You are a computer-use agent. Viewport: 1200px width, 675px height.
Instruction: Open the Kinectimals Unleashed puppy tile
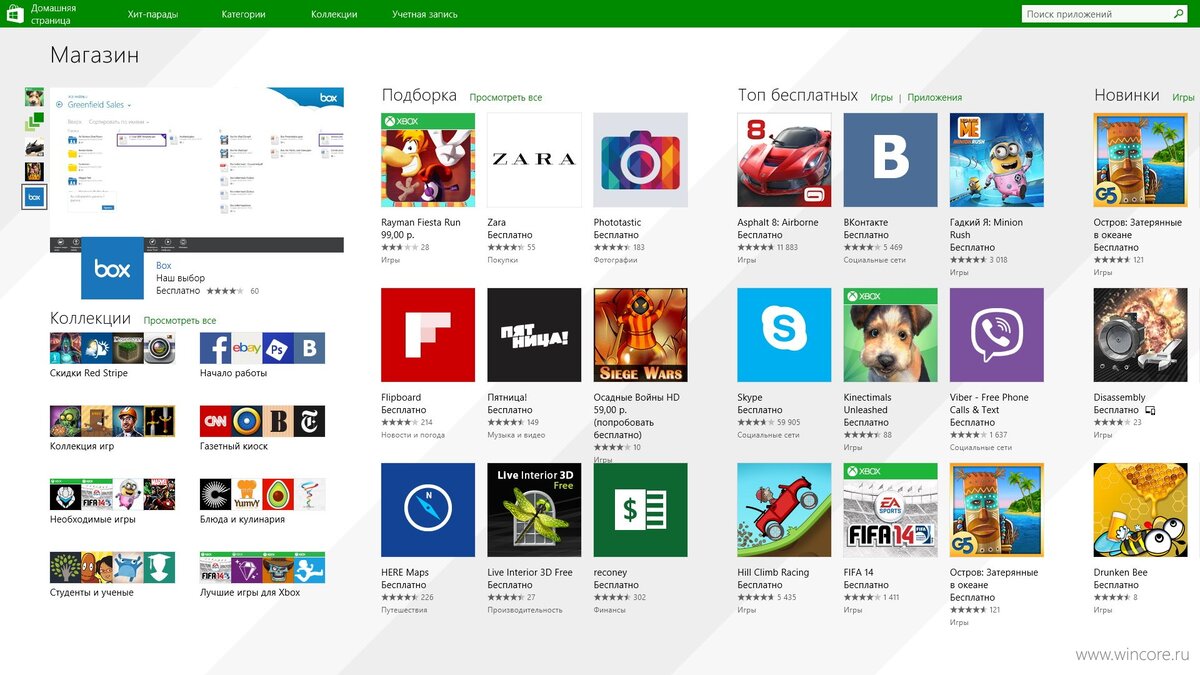pos(890,335)
